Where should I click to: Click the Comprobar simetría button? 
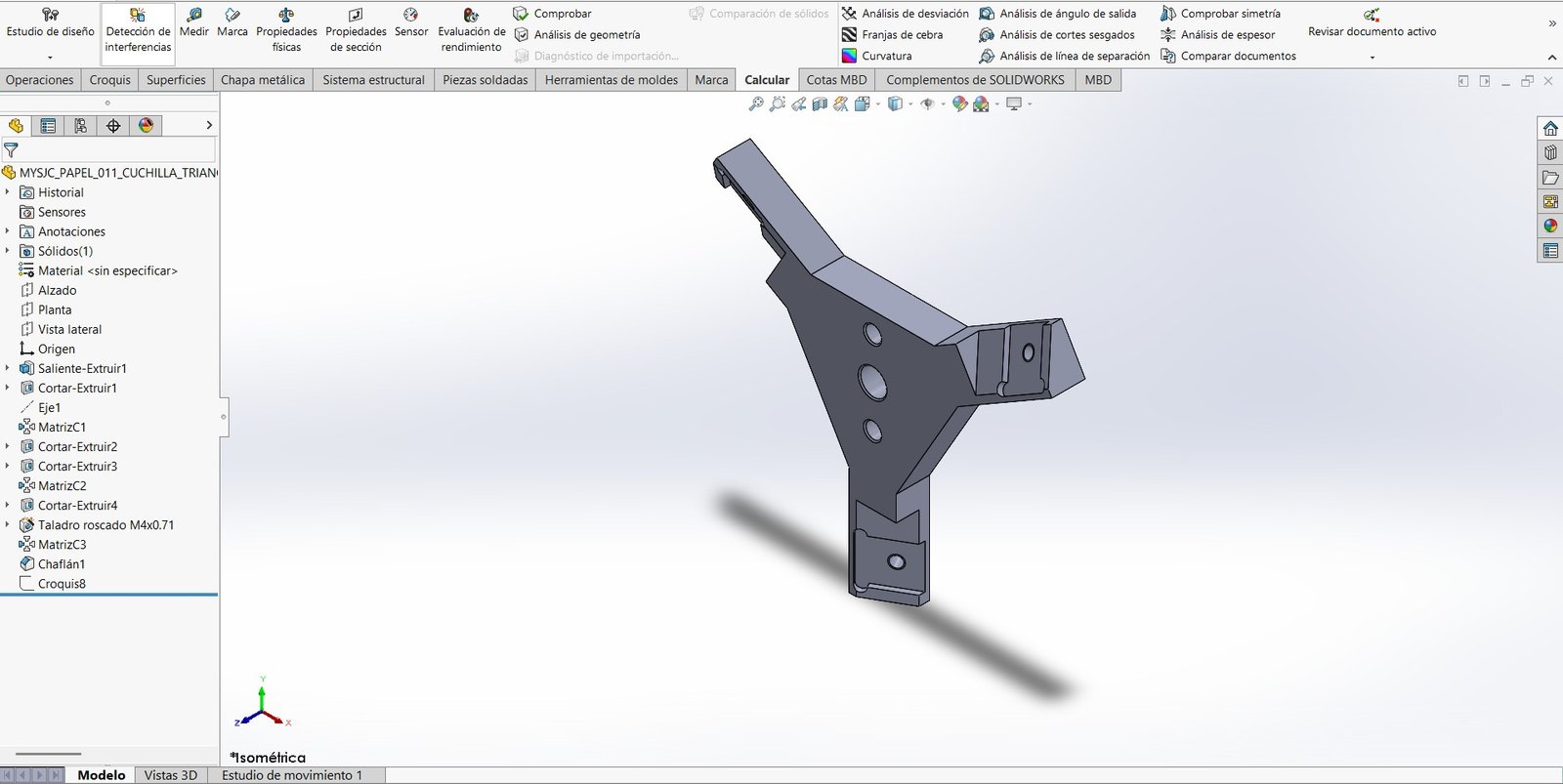point(1220,14)
